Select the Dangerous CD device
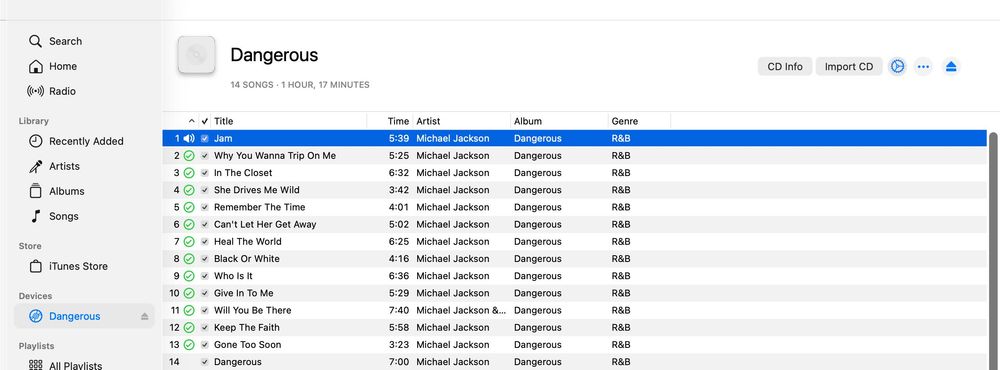 coord(84,316)
